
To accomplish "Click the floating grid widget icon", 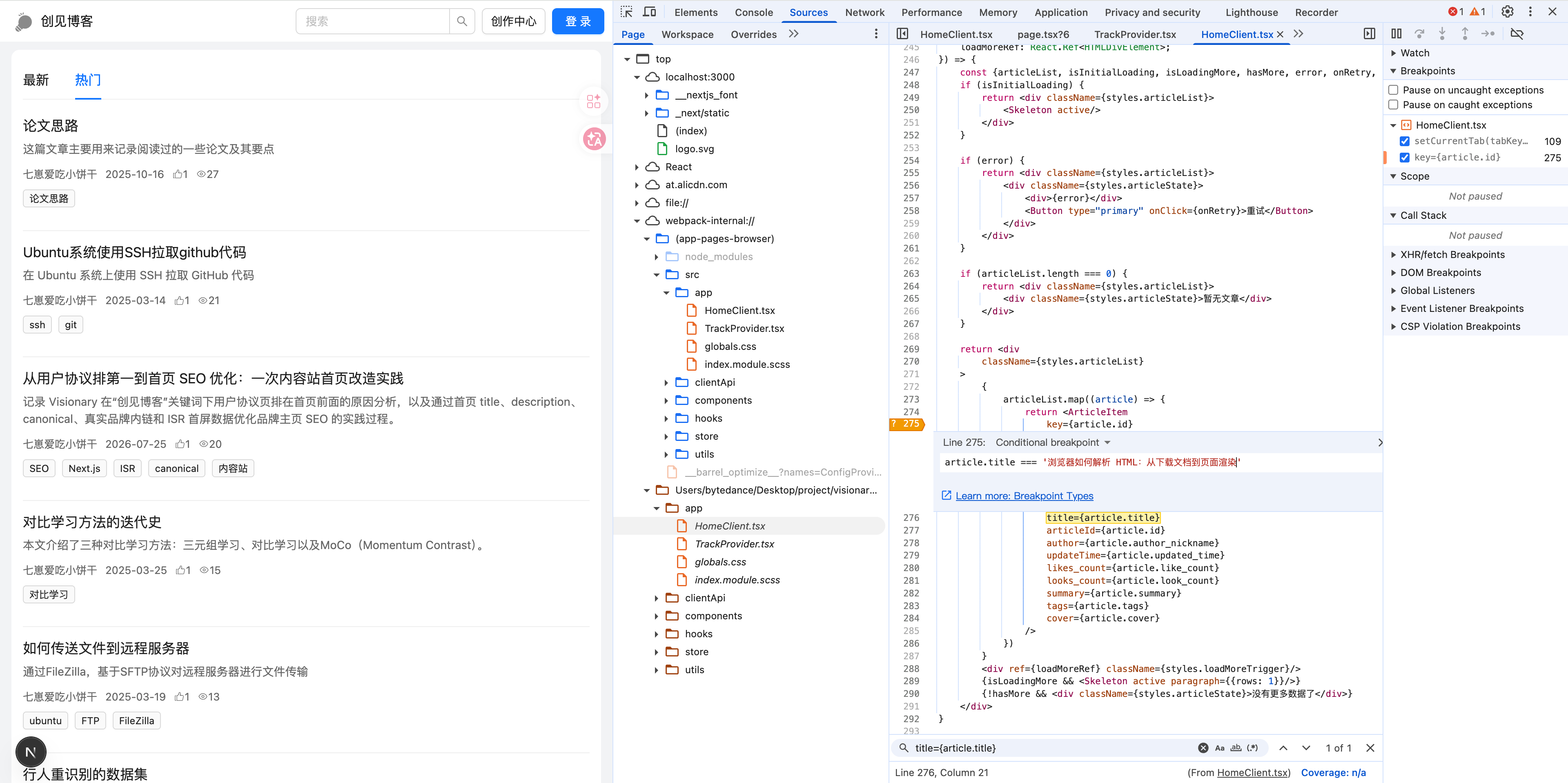I will coord(594,102).
